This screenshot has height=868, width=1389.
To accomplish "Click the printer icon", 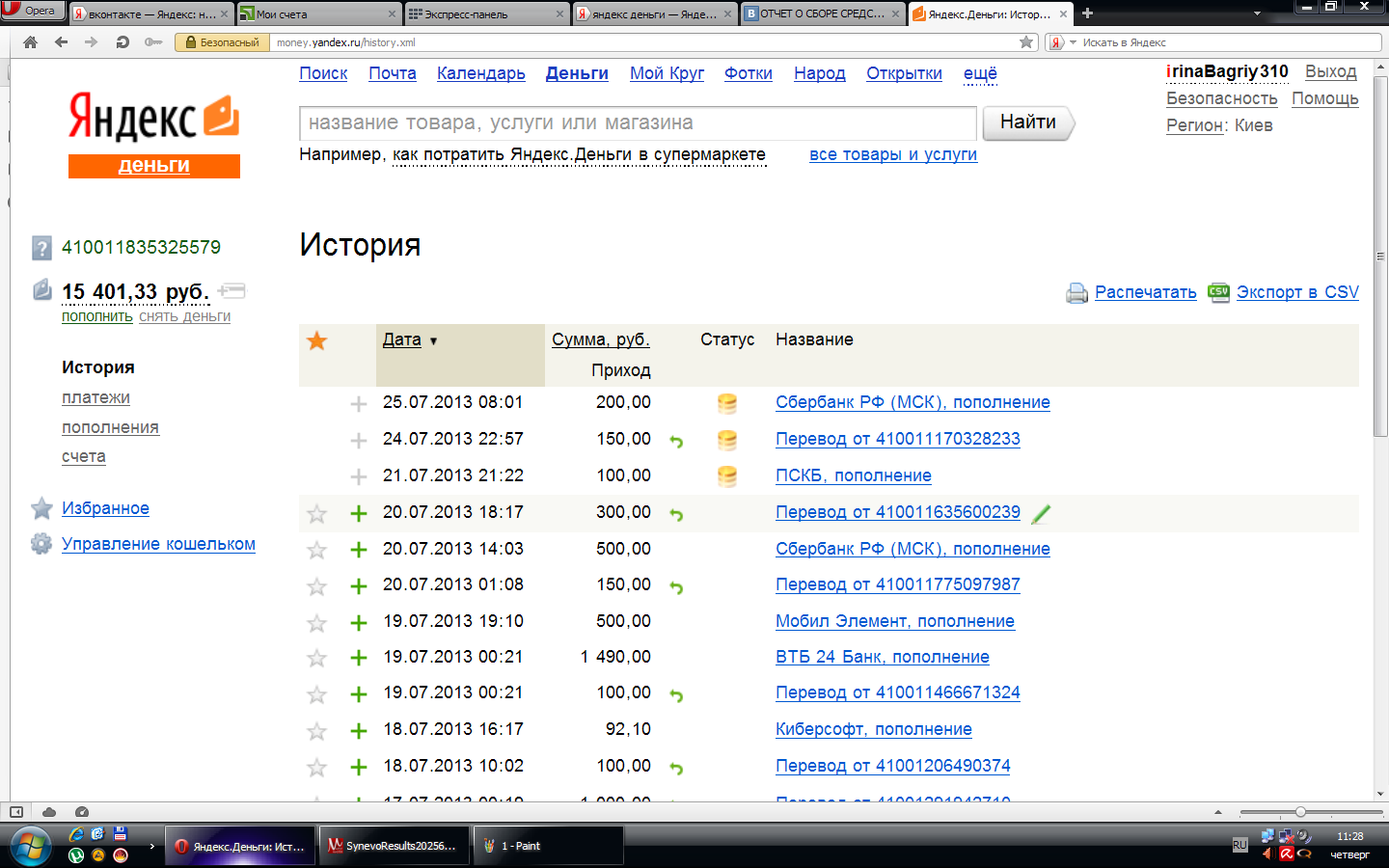I will (1076, 293).
